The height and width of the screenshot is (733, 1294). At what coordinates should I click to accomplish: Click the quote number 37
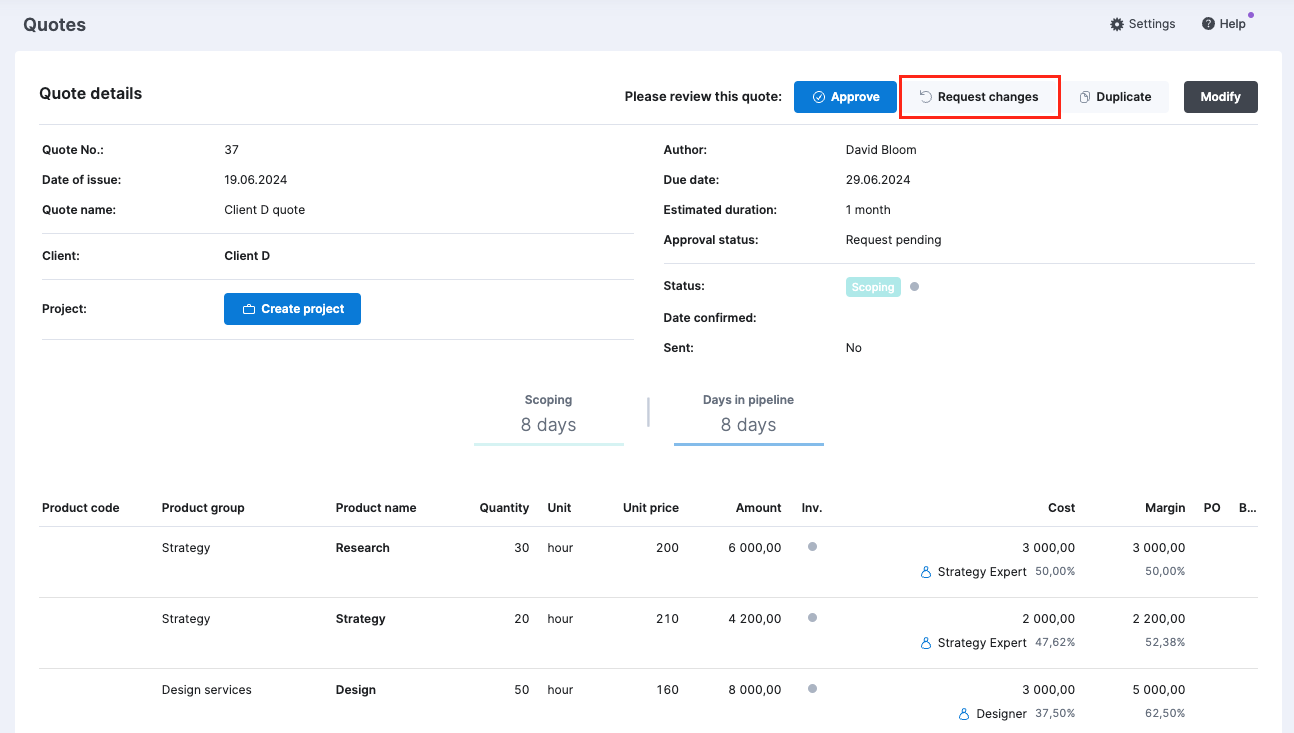click(232, 150)
